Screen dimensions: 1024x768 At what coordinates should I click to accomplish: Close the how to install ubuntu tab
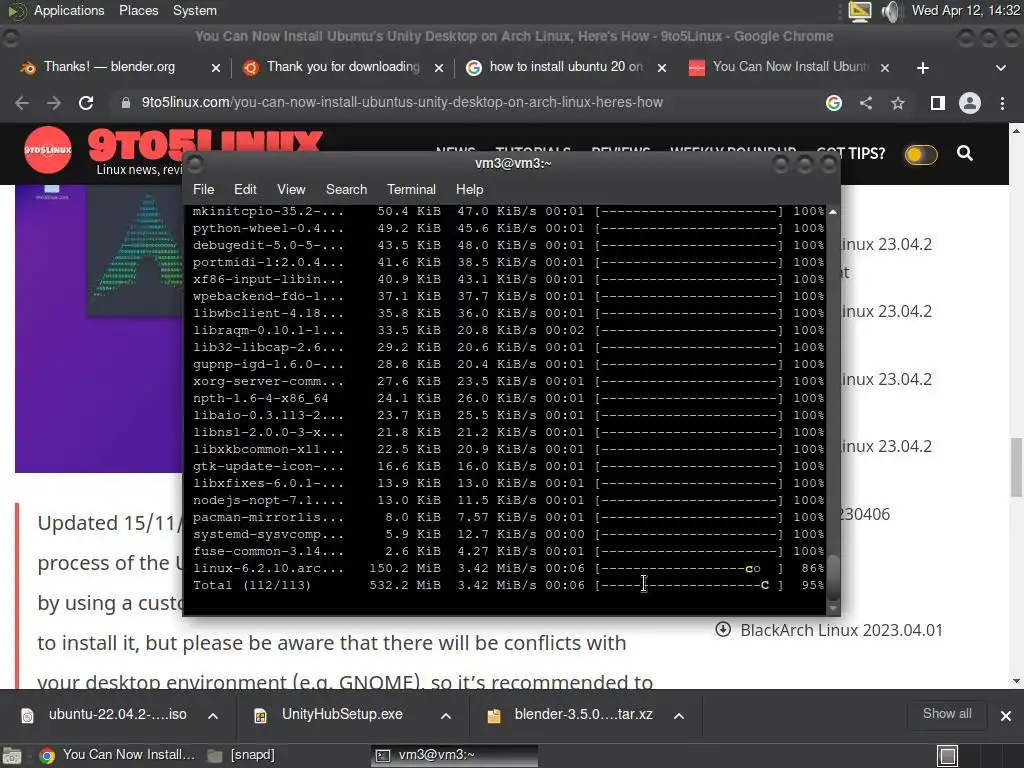[x=662, y=68]
